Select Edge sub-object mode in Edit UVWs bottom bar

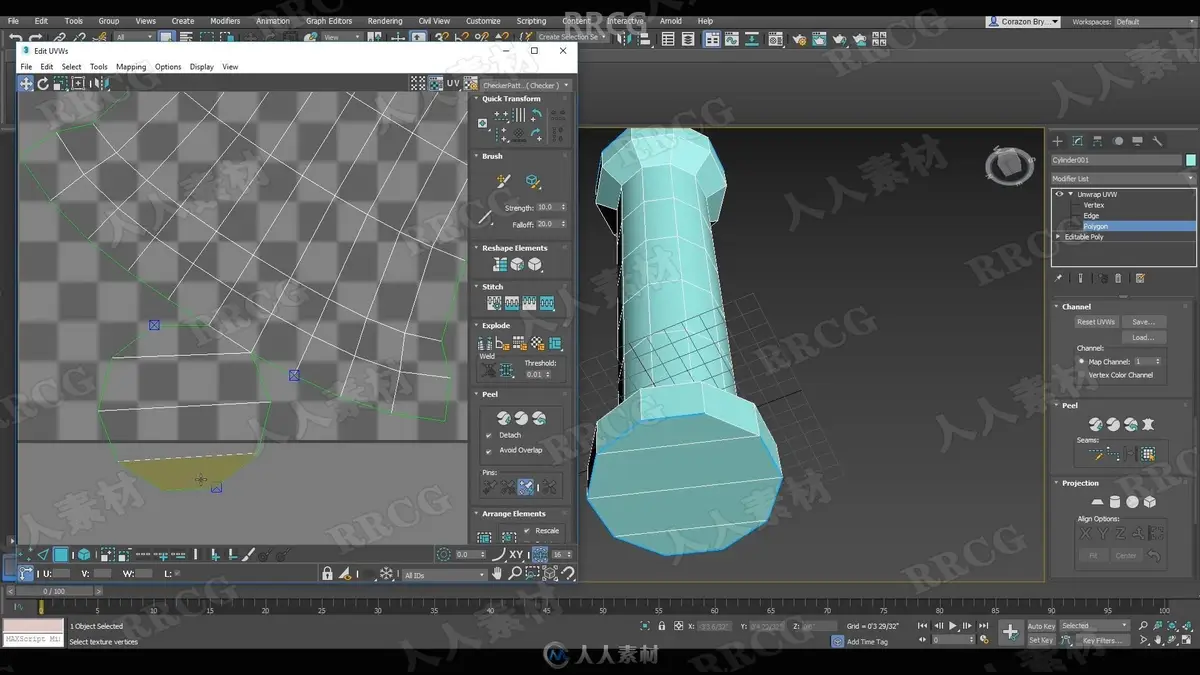[x=43, y=555]
